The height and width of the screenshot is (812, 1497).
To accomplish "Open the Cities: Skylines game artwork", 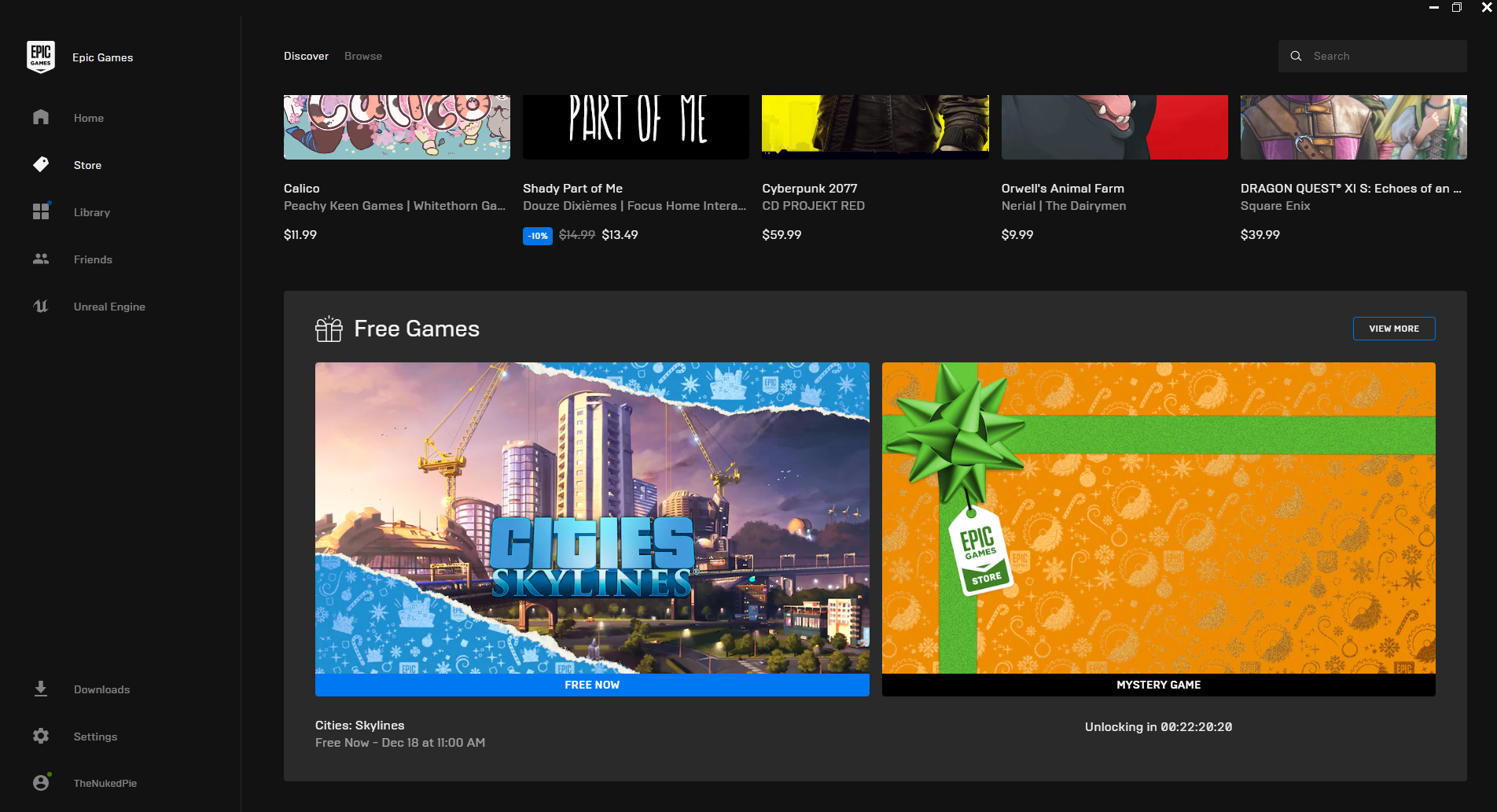I will (592, 517).
